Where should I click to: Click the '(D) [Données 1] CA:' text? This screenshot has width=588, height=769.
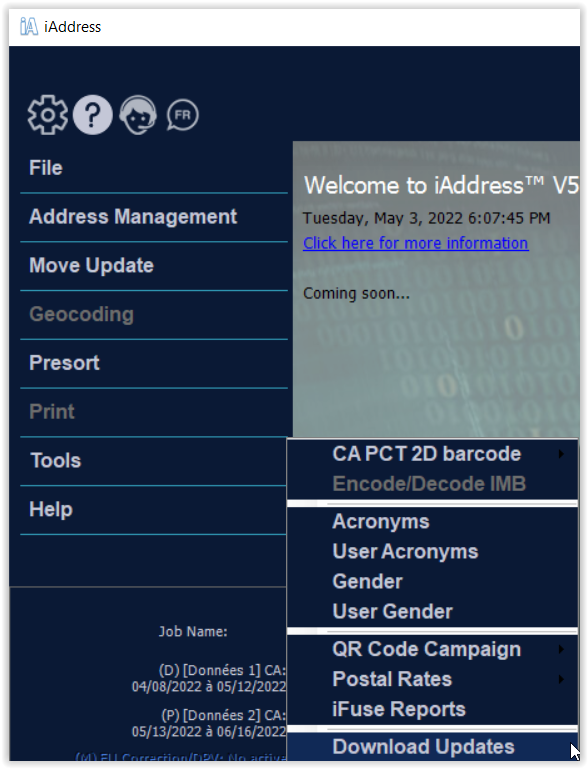pos(222,670)
